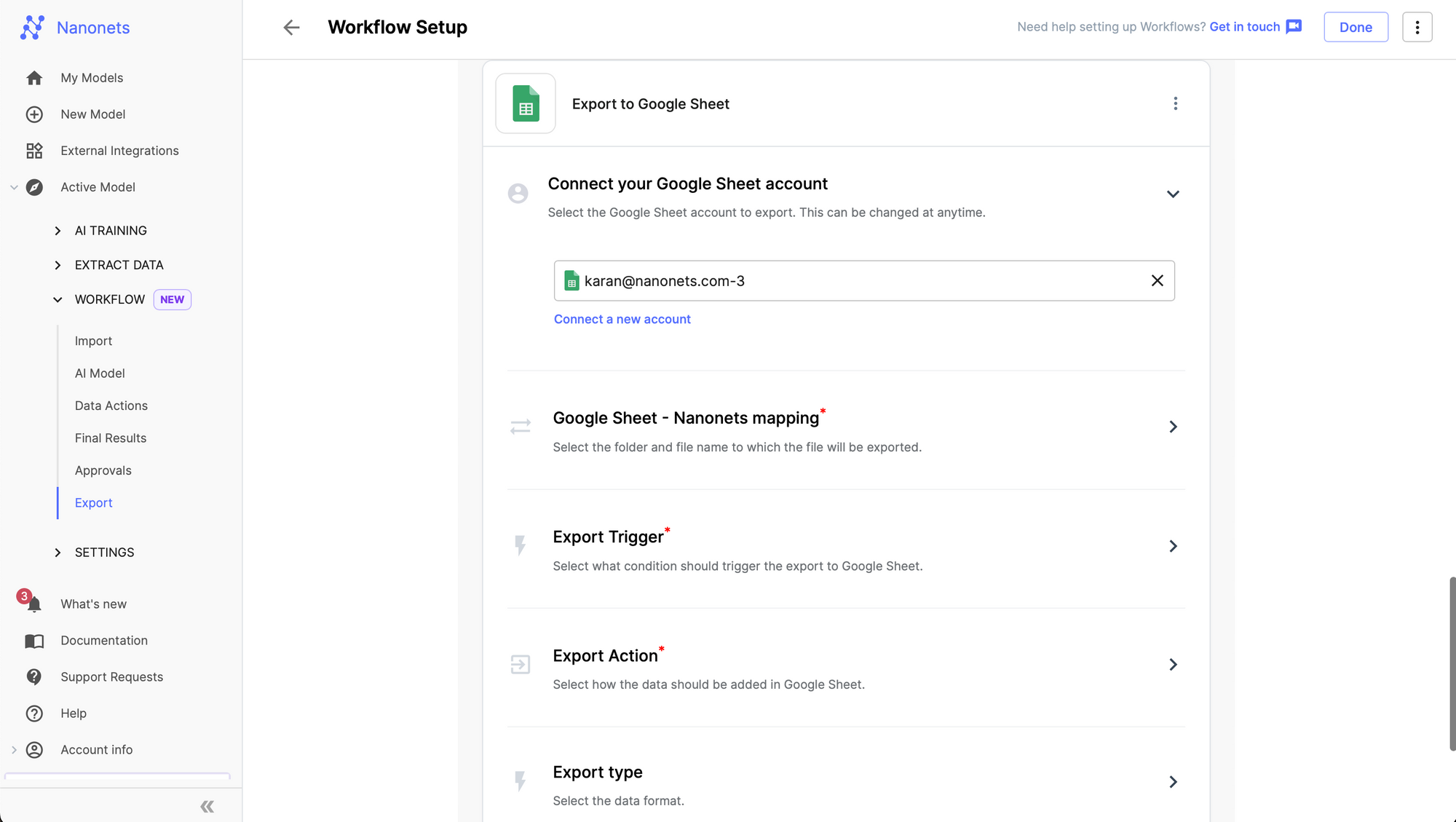Click the Export to Google Sheet icon

tap(525, 103)
